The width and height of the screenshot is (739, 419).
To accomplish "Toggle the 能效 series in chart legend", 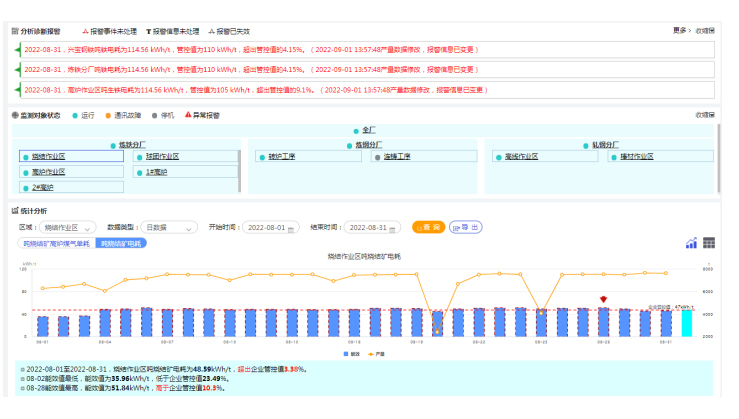I will [x=350, y=354].
